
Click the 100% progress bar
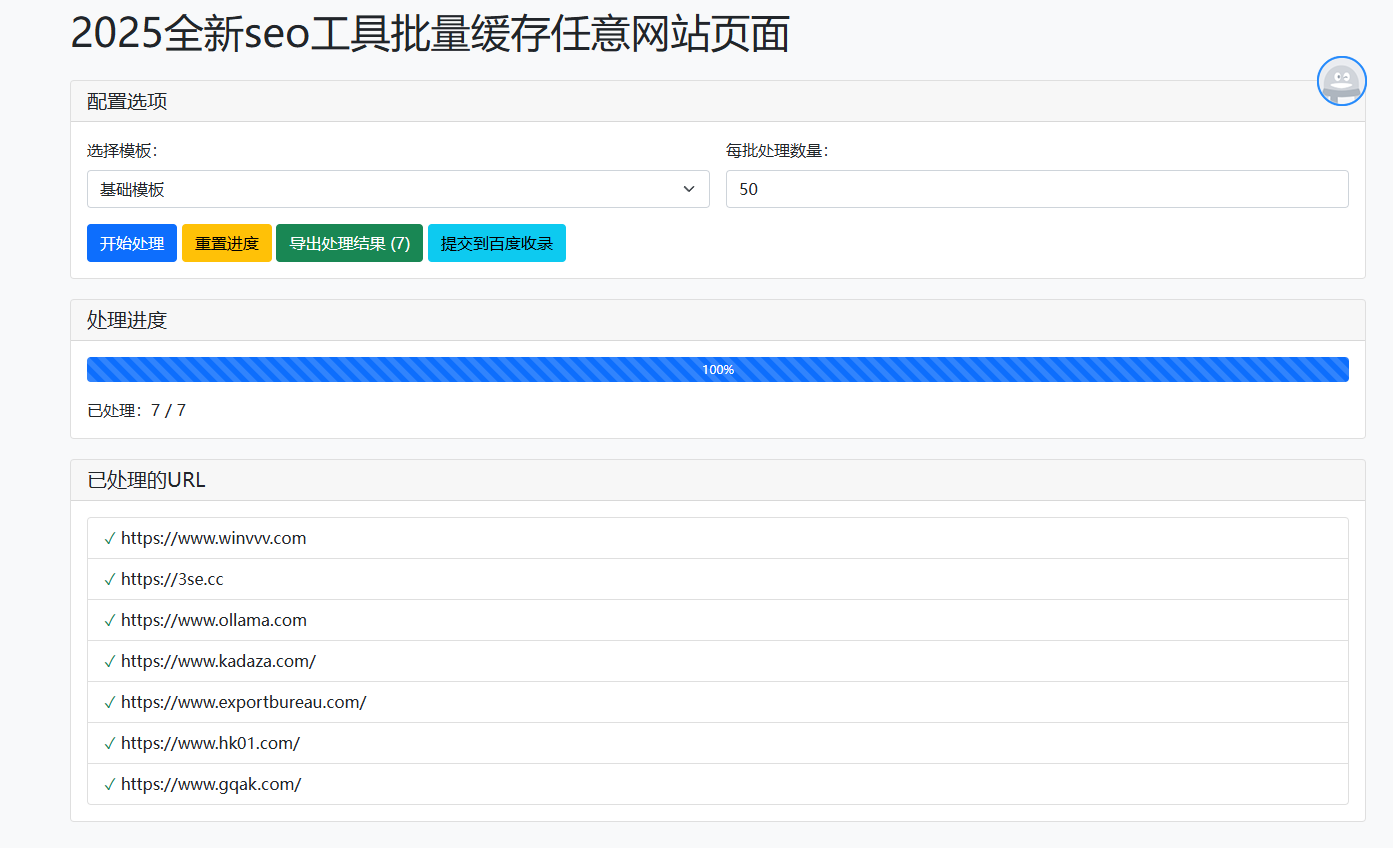point(717,369)
